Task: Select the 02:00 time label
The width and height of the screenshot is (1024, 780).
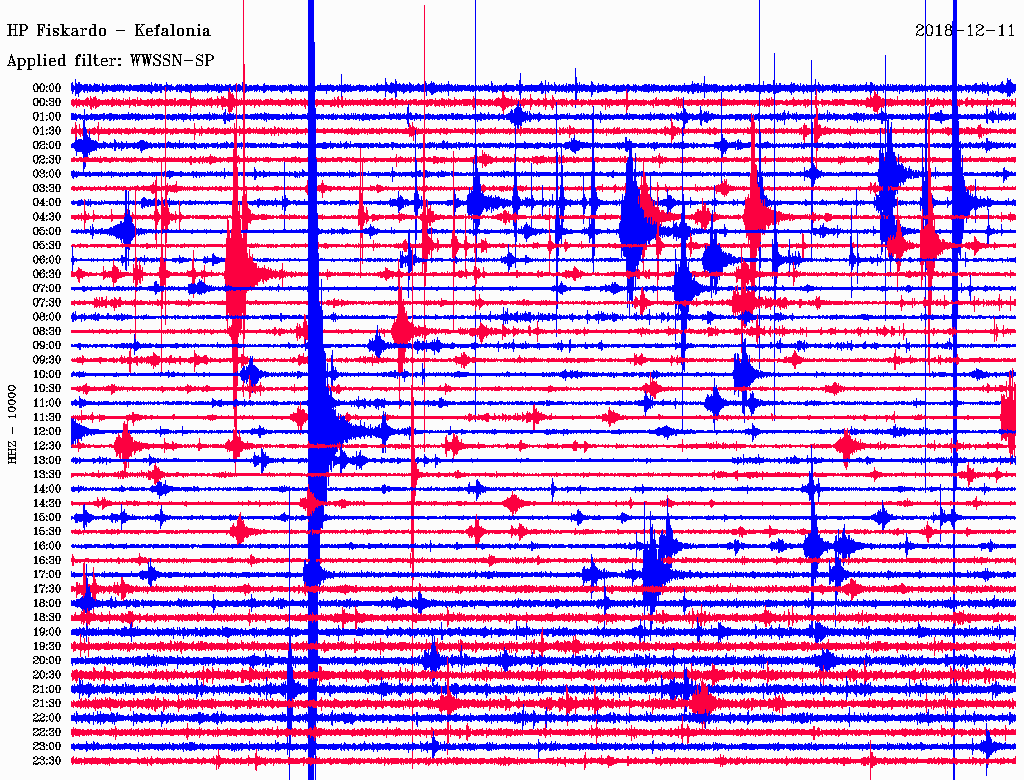Action: tap(47, 145)
